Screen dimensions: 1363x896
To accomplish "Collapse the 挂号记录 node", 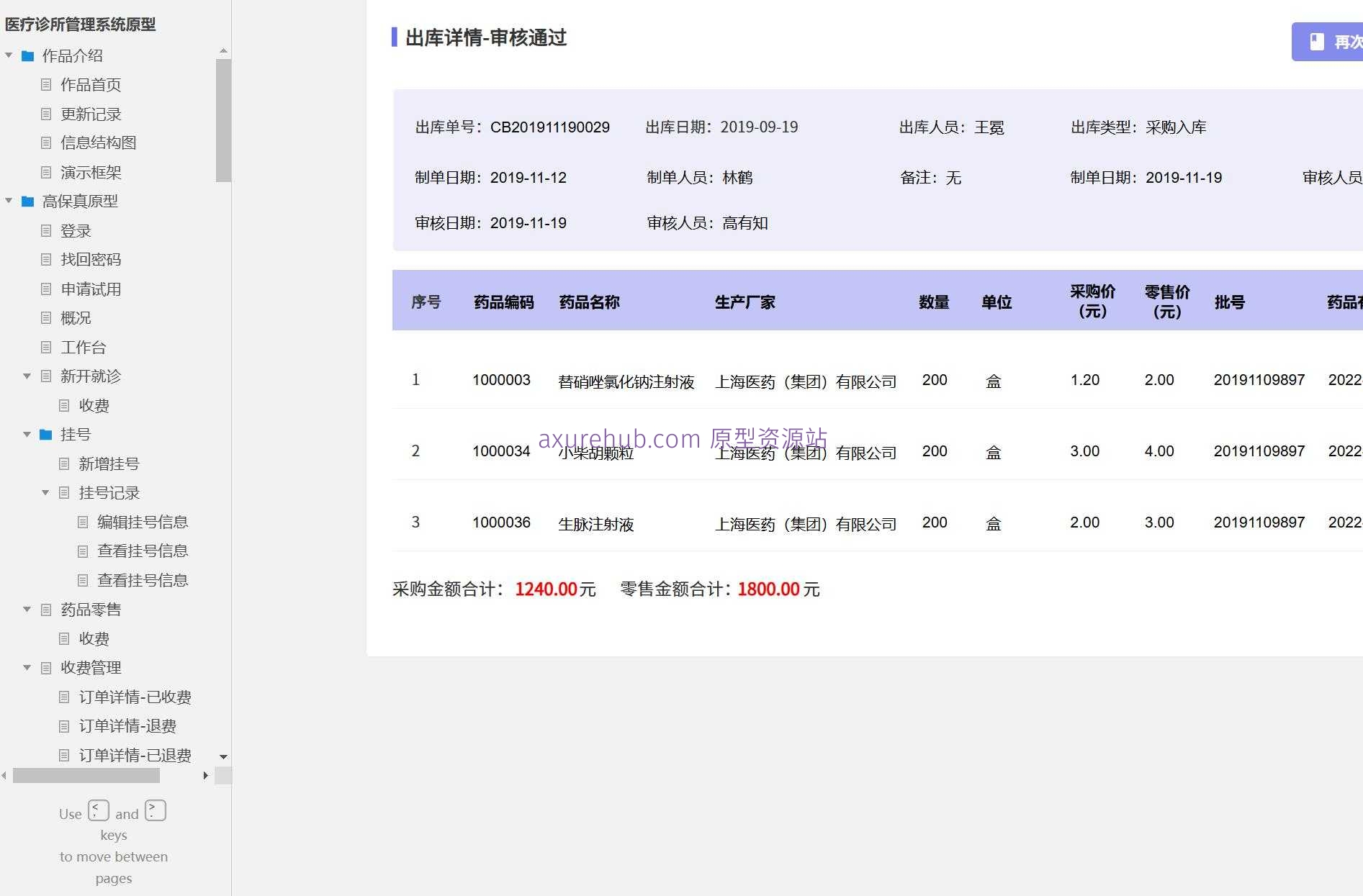I will click(x=45, y=492).
